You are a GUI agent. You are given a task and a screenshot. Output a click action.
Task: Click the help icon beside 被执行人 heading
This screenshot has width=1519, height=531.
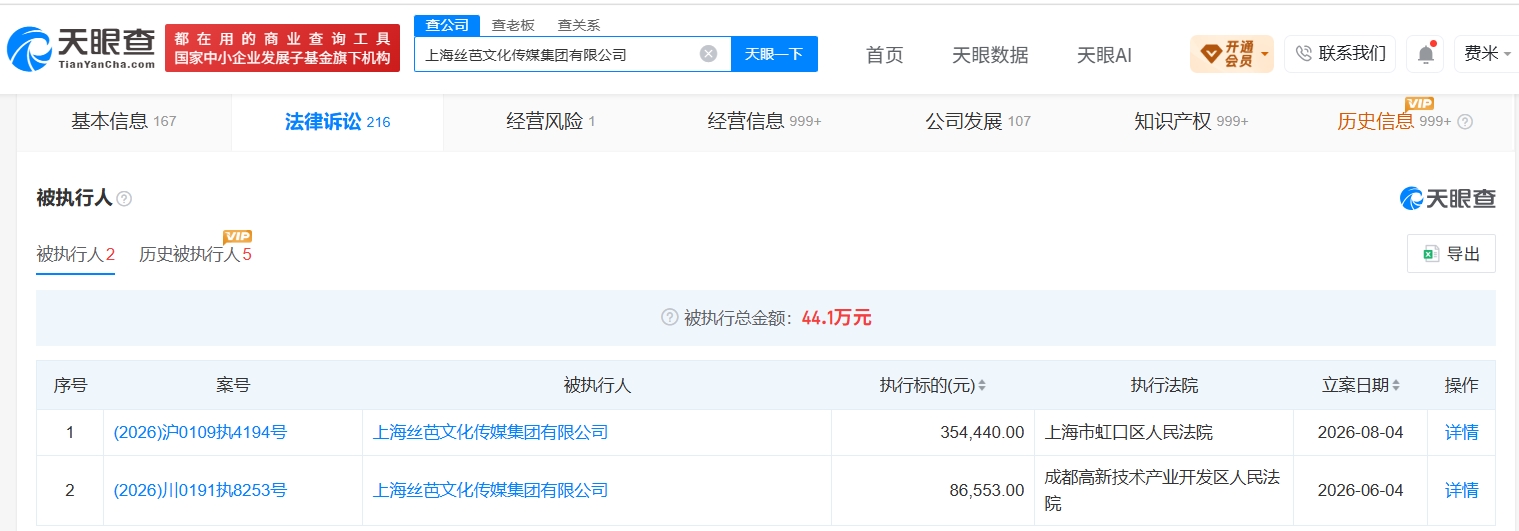point(124,199)
